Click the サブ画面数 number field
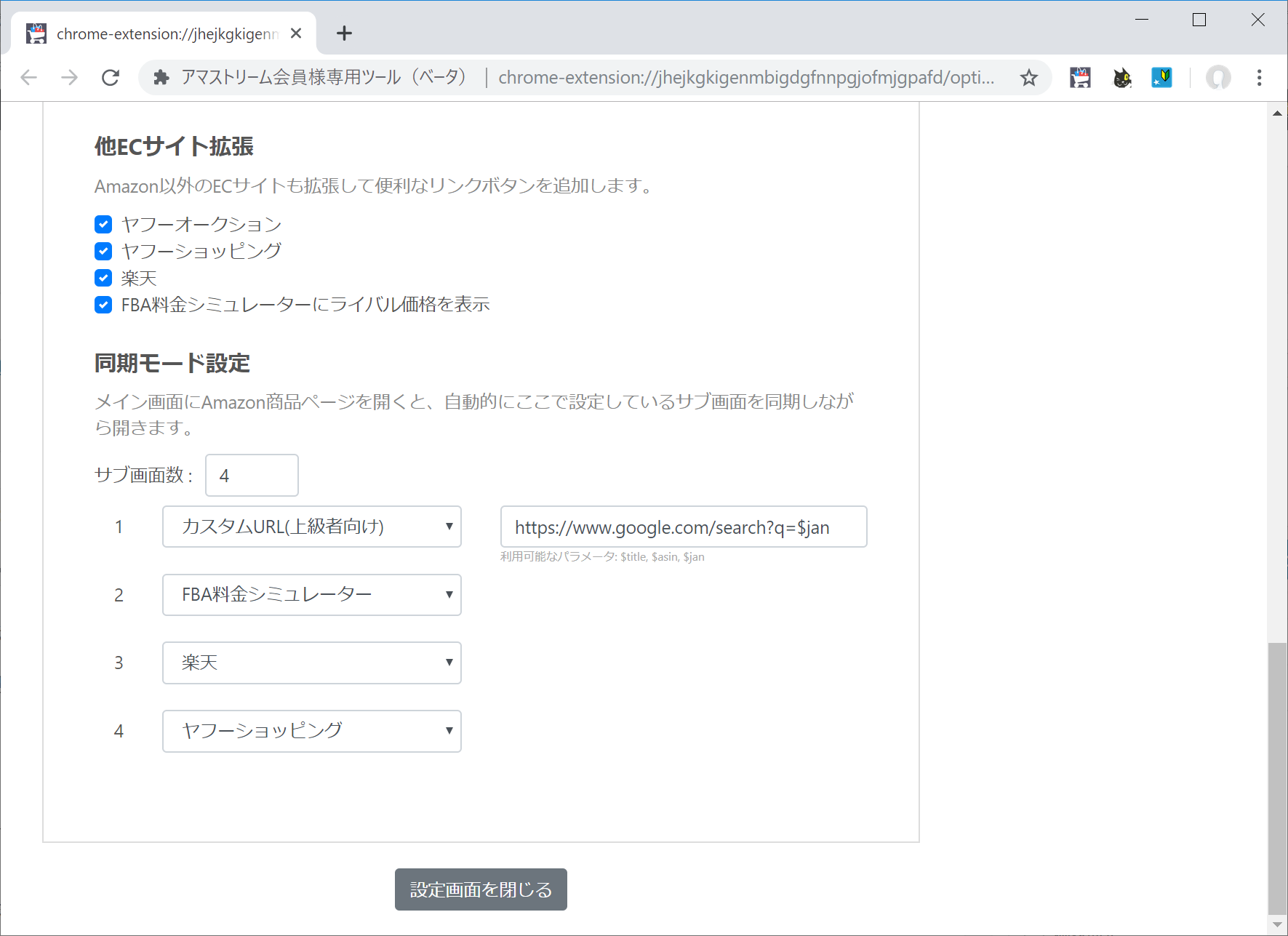Image resolution: width=1288 pixels, height=936 pixels. 252,475
